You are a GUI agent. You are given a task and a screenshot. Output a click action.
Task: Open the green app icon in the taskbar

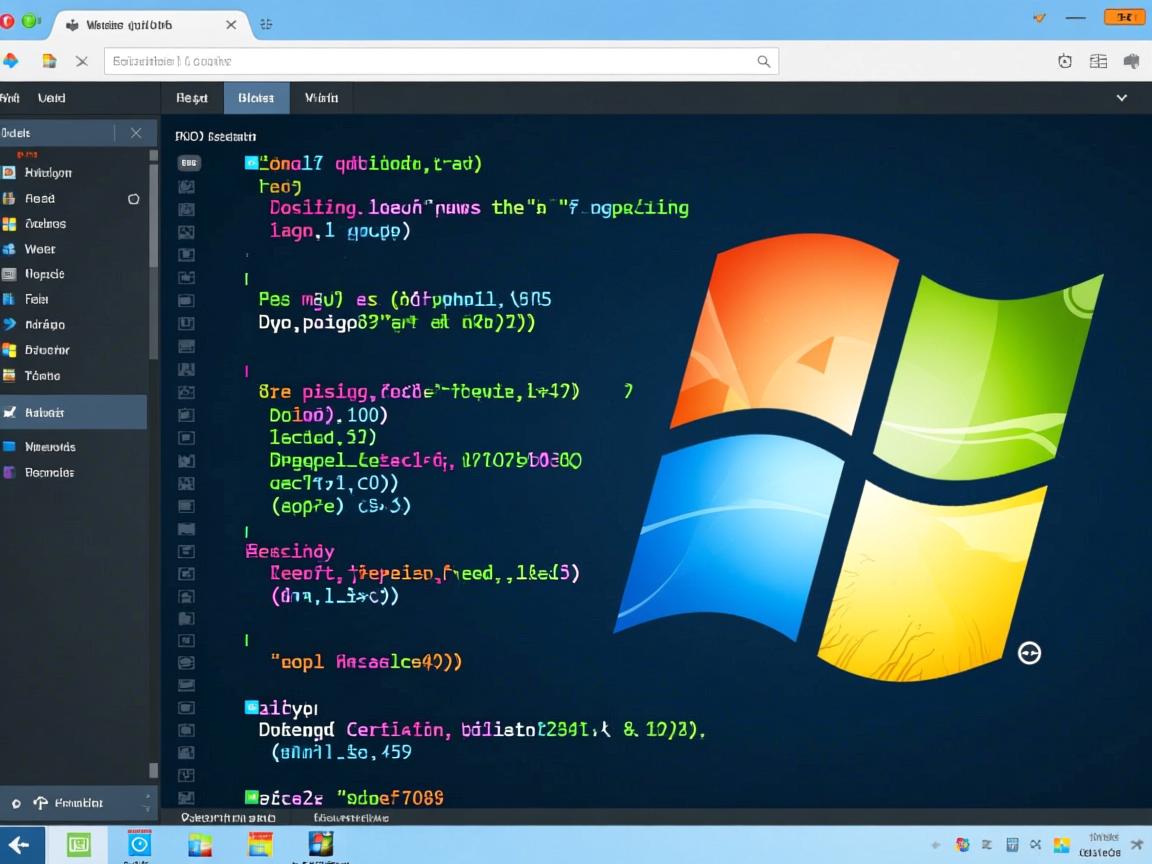tap(79, 844)
